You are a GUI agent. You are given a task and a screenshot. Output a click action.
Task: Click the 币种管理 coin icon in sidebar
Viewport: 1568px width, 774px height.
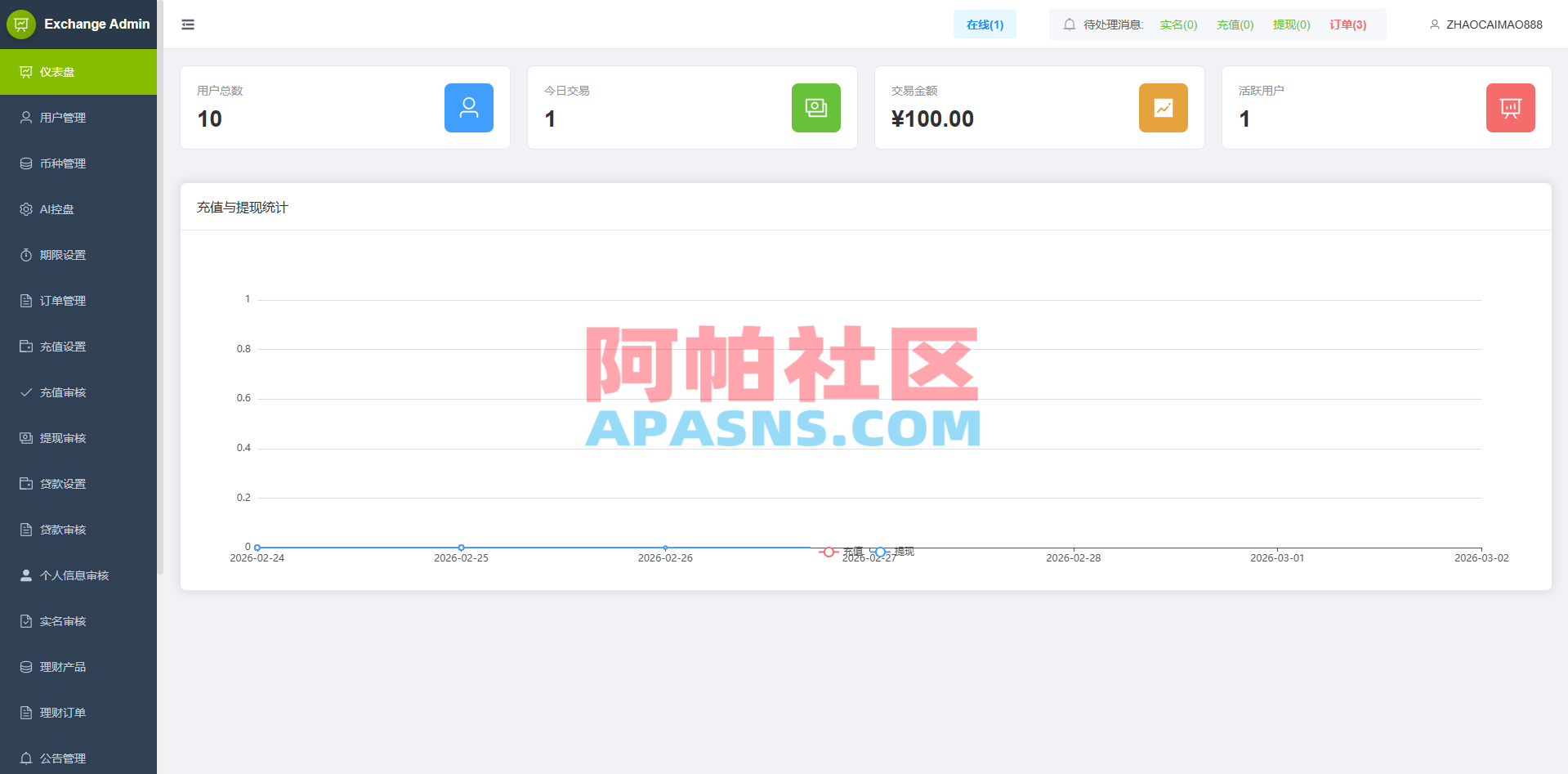tap(26, 163)
